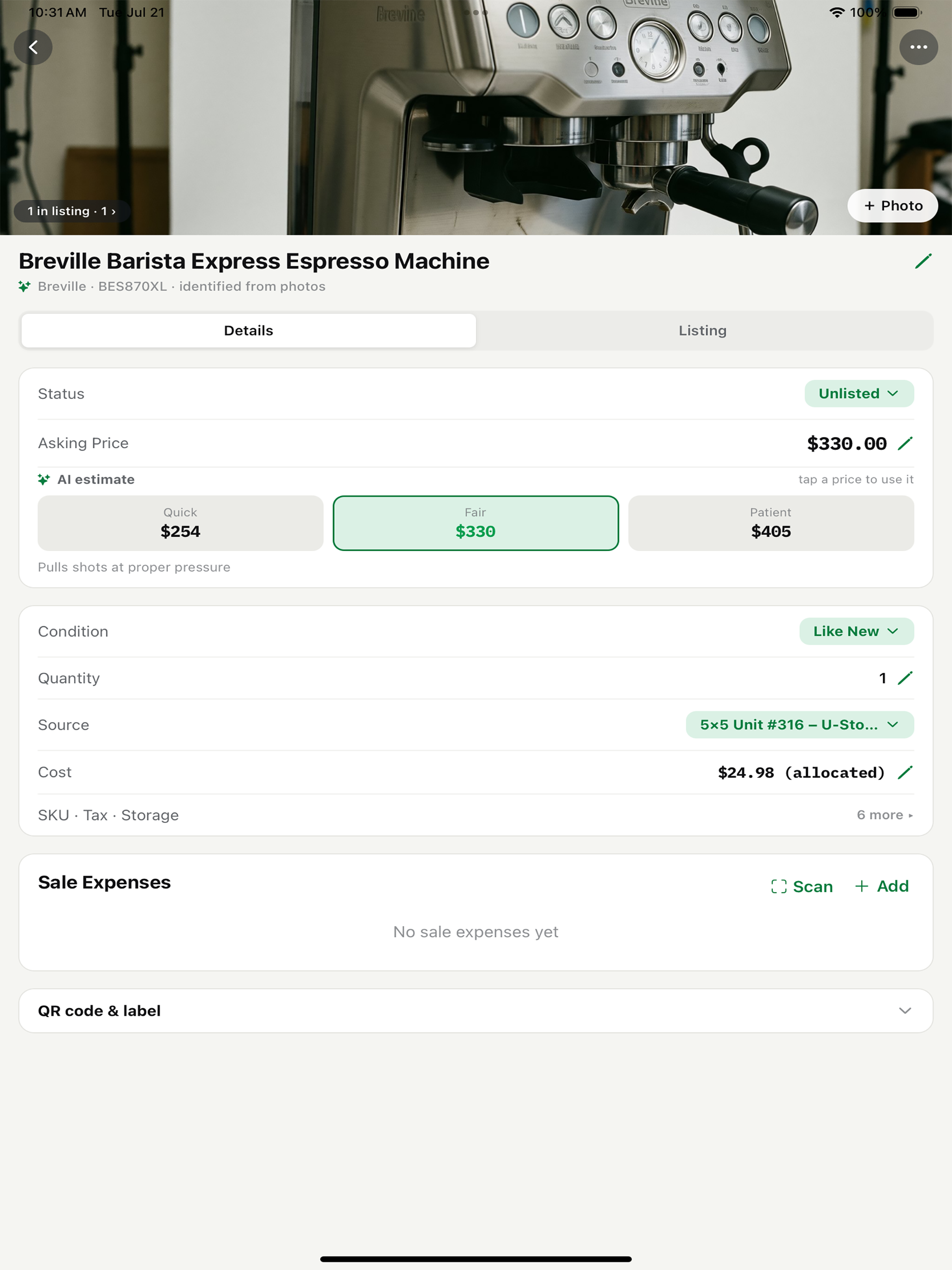The width and height of the screenshot is (952, 1270).
Task: Edit the quantity with pencil icon
Action: pos(905,678)
